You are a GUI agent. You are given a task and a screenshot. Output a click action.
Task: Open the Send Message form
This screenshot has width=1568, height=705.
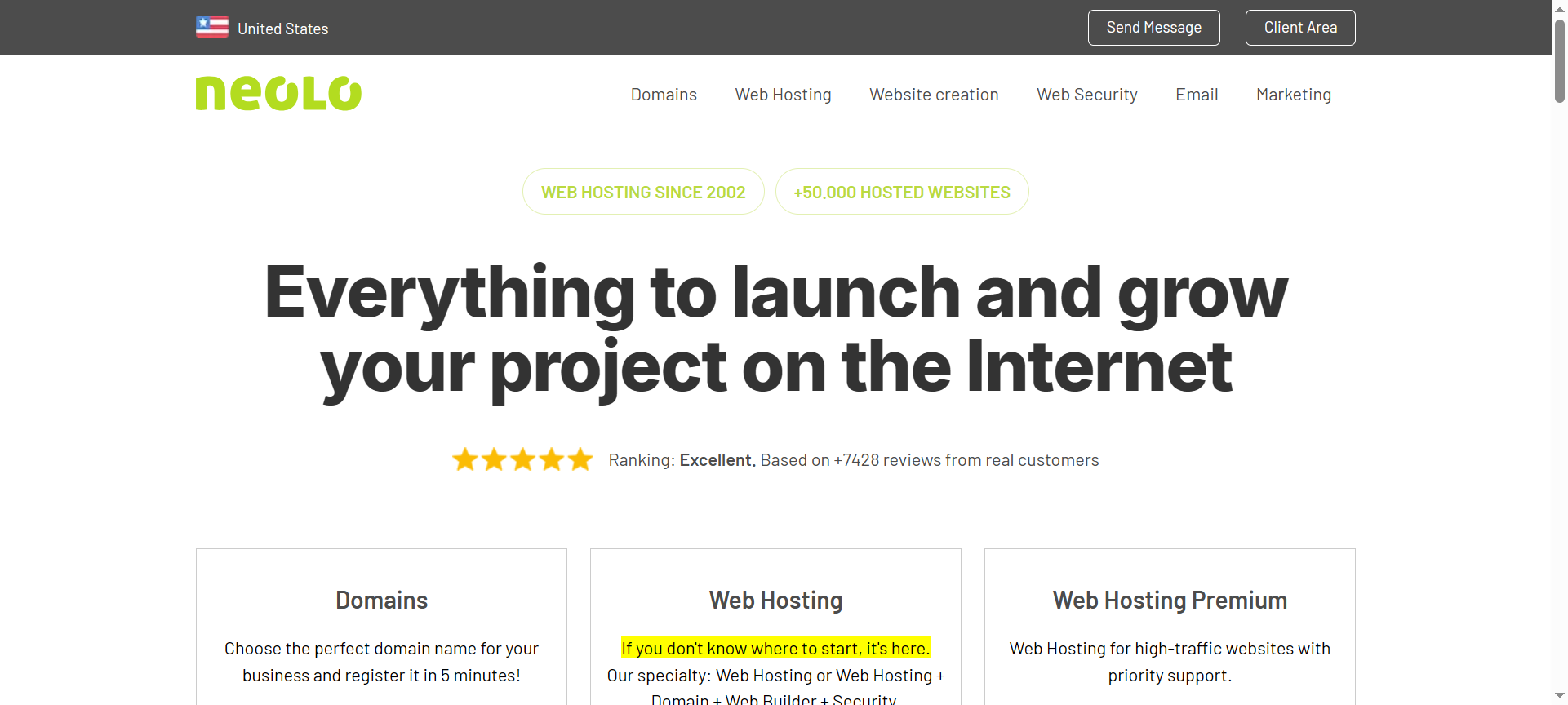pos(1153,28)
